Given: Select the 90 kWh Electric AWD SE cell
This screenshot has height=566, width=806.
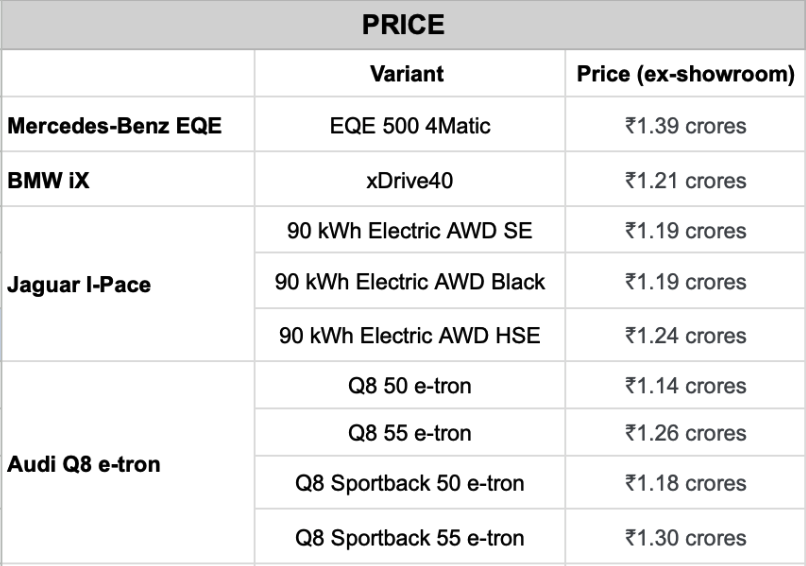Looking at the screenshot, I should 410,231.
